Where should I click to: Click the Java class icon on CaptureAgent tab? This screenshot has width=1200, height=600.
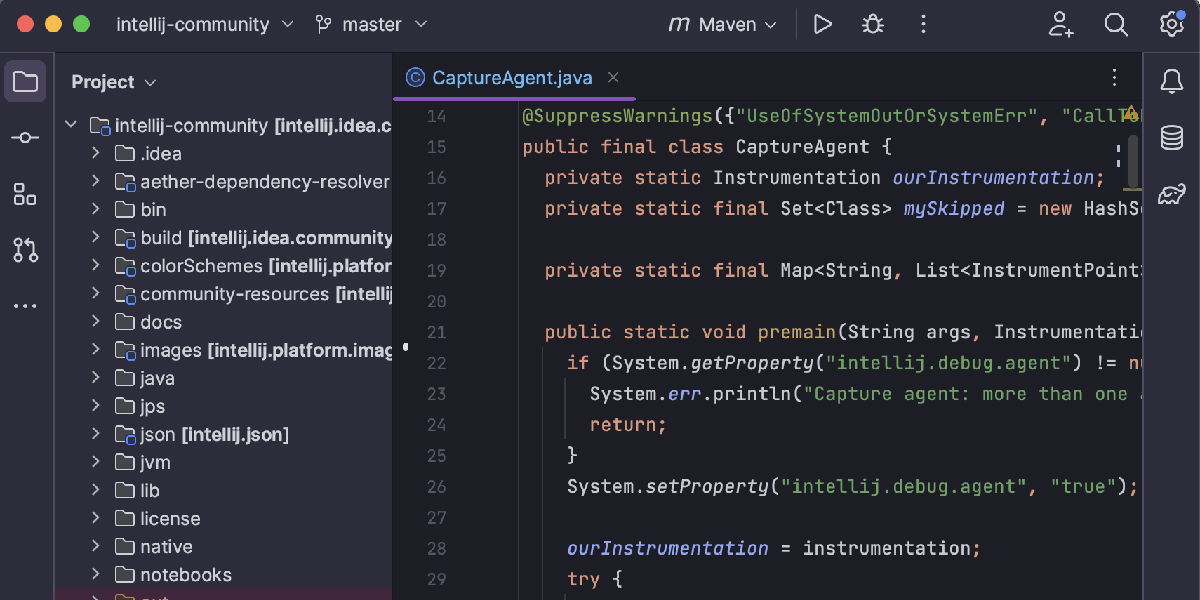click(414, 77)
